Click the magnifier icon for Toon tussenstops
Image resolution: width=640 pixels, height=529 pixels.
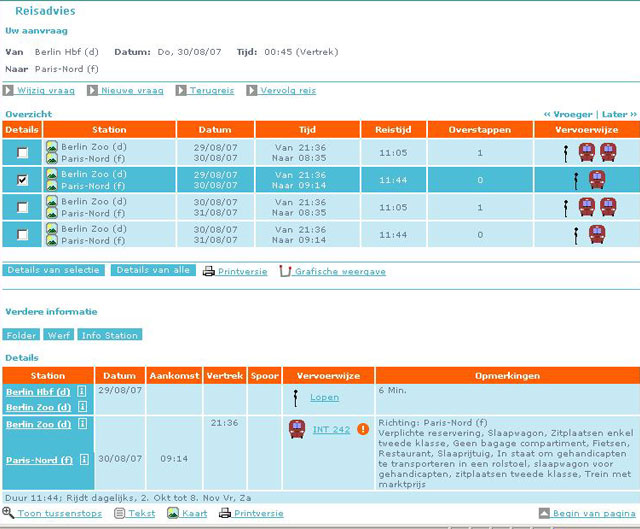coord(9,513)
